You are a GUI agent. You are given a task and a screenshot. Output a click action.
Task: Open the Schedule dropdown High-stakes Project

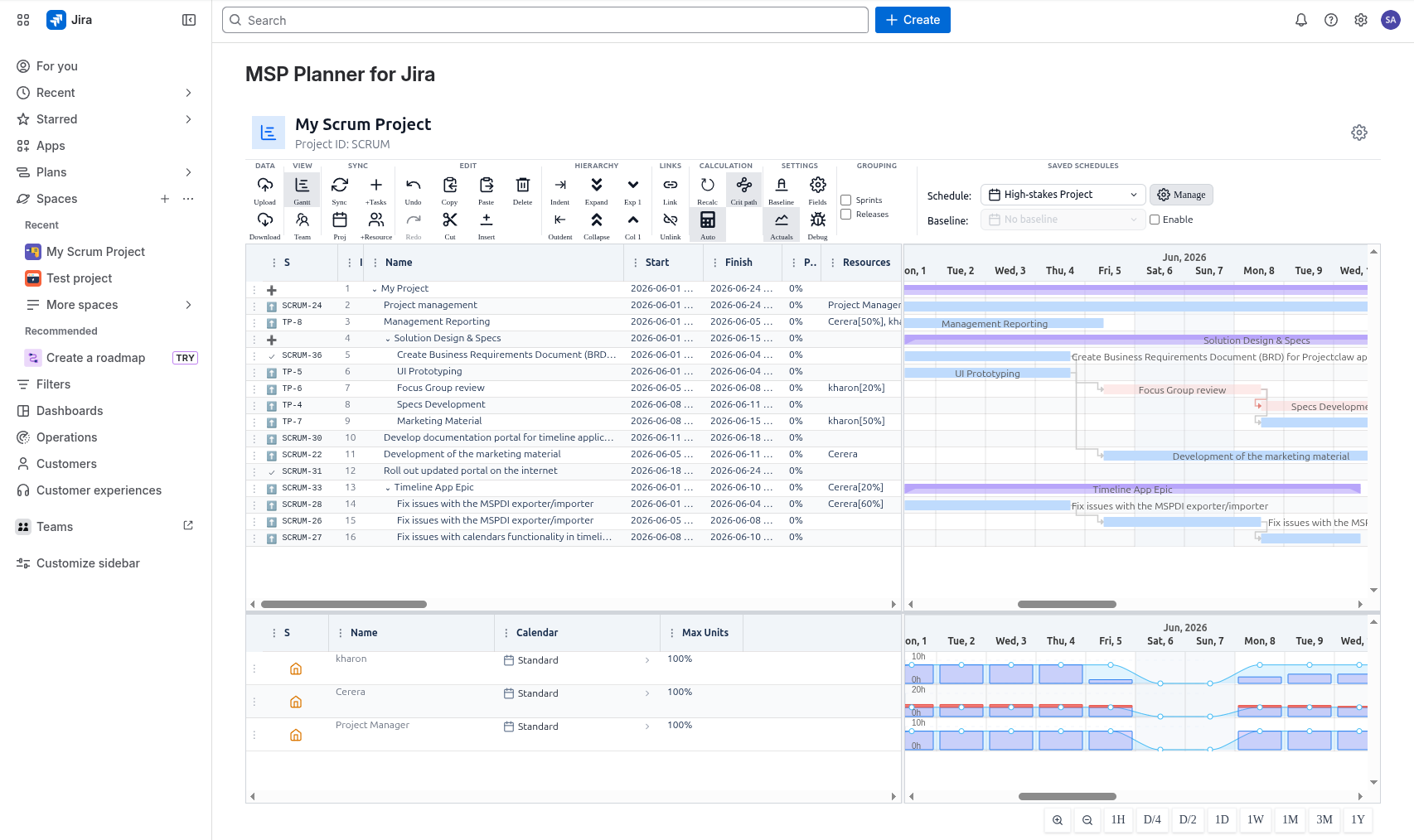coord(1063,195)
